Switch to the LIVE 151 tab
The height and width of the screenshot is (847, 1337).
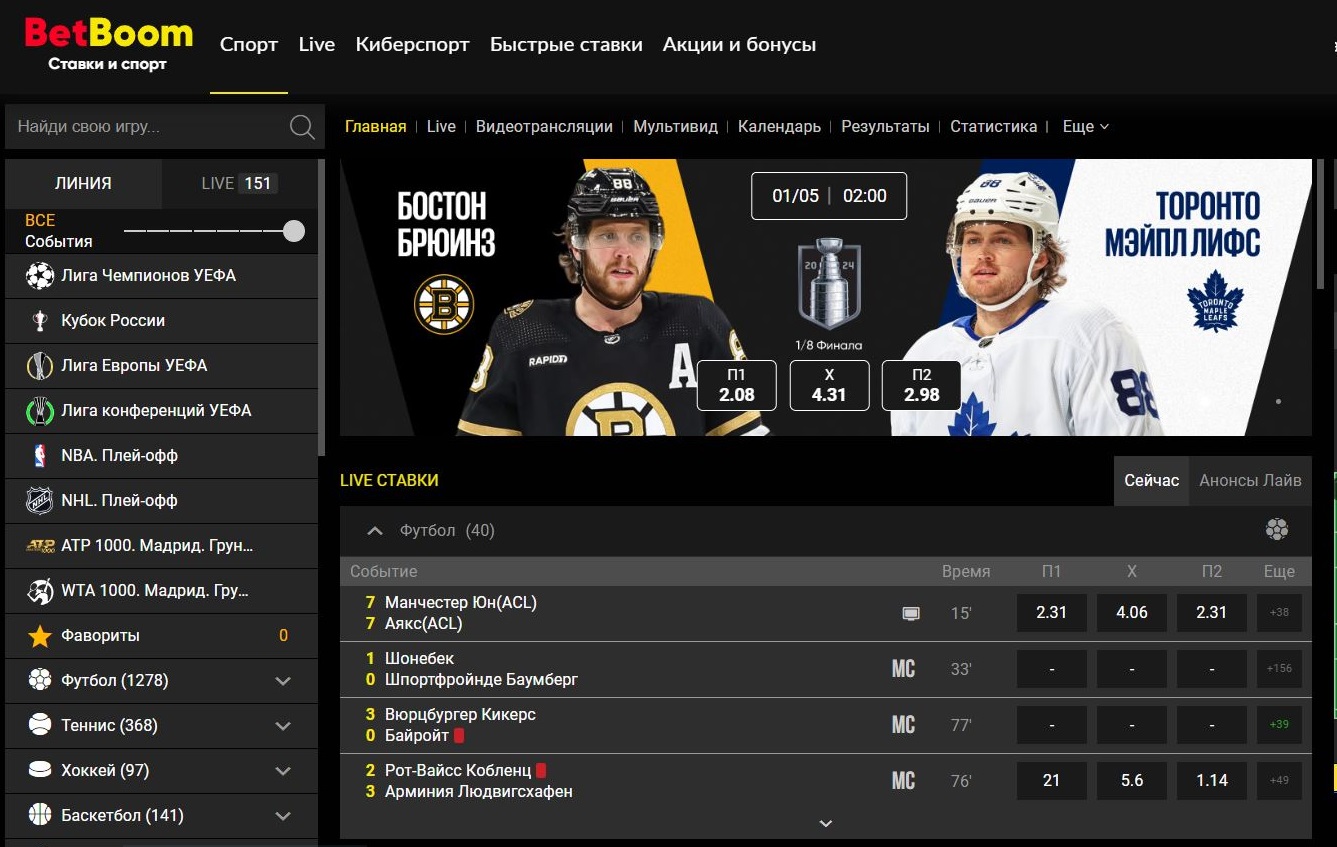240,183
